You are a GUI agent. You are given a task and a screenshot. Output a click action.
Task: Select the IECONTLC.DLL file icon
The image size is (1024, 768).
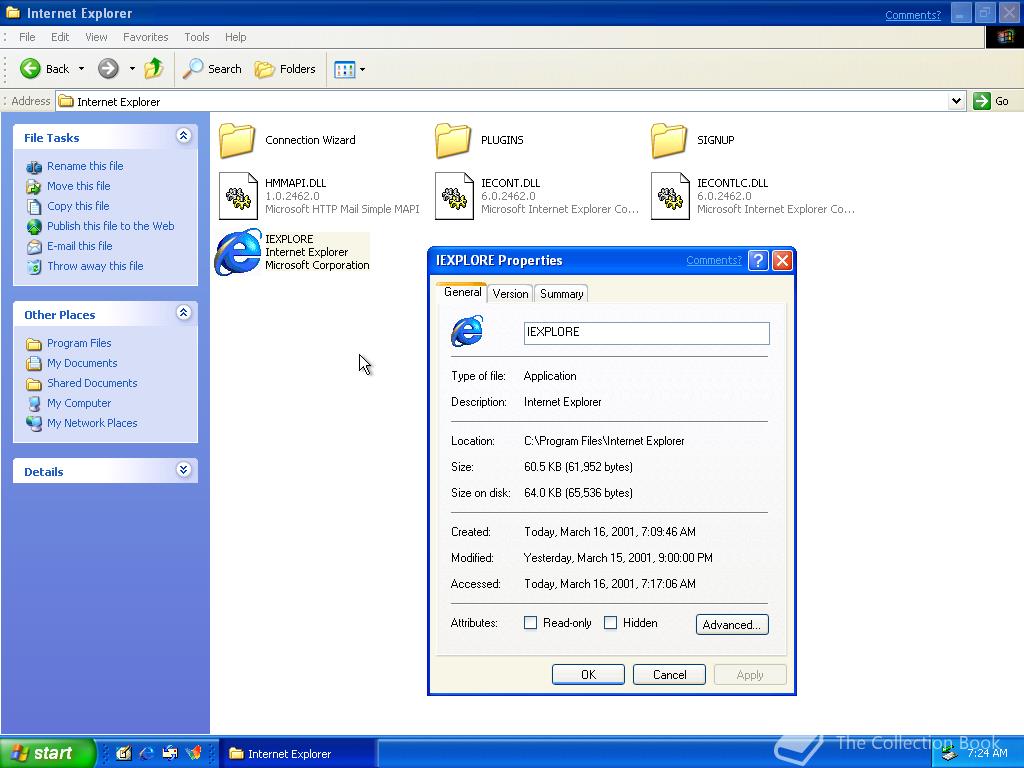(671, 196)
